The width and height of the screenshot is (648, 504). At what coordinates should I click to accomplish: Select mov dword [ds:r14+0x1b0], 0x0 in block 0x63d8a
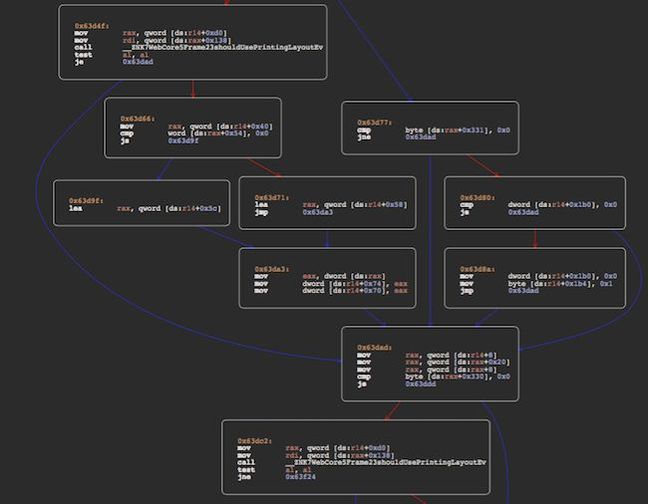point(538,276)
